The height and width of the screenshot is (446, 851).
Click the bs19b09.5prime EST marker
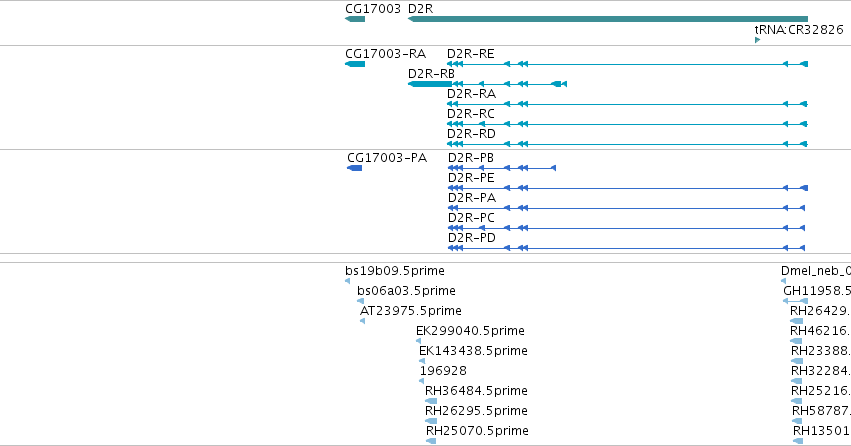pos(347,281)
